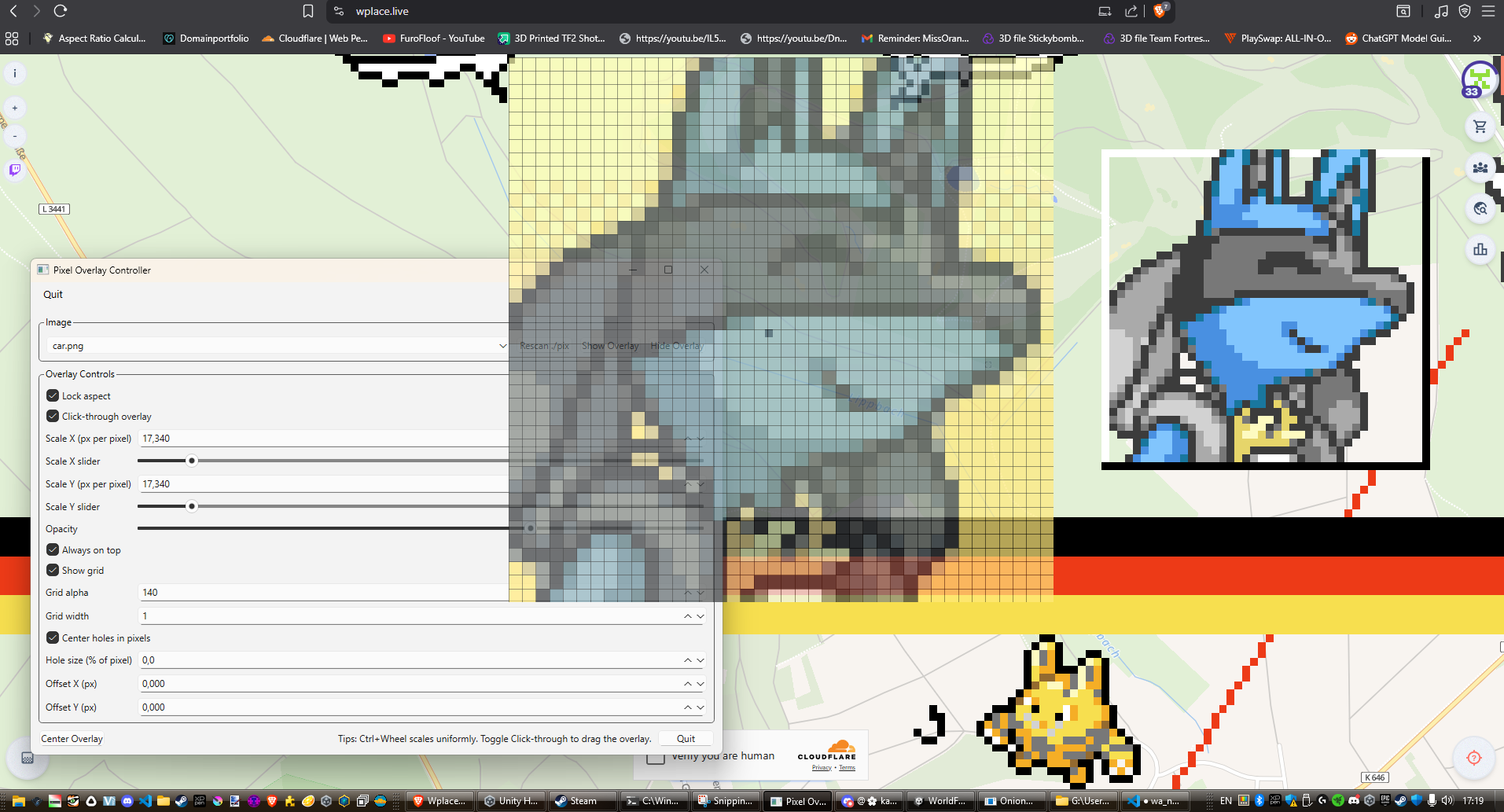Click the Center Overlay button

click(72, 739)
